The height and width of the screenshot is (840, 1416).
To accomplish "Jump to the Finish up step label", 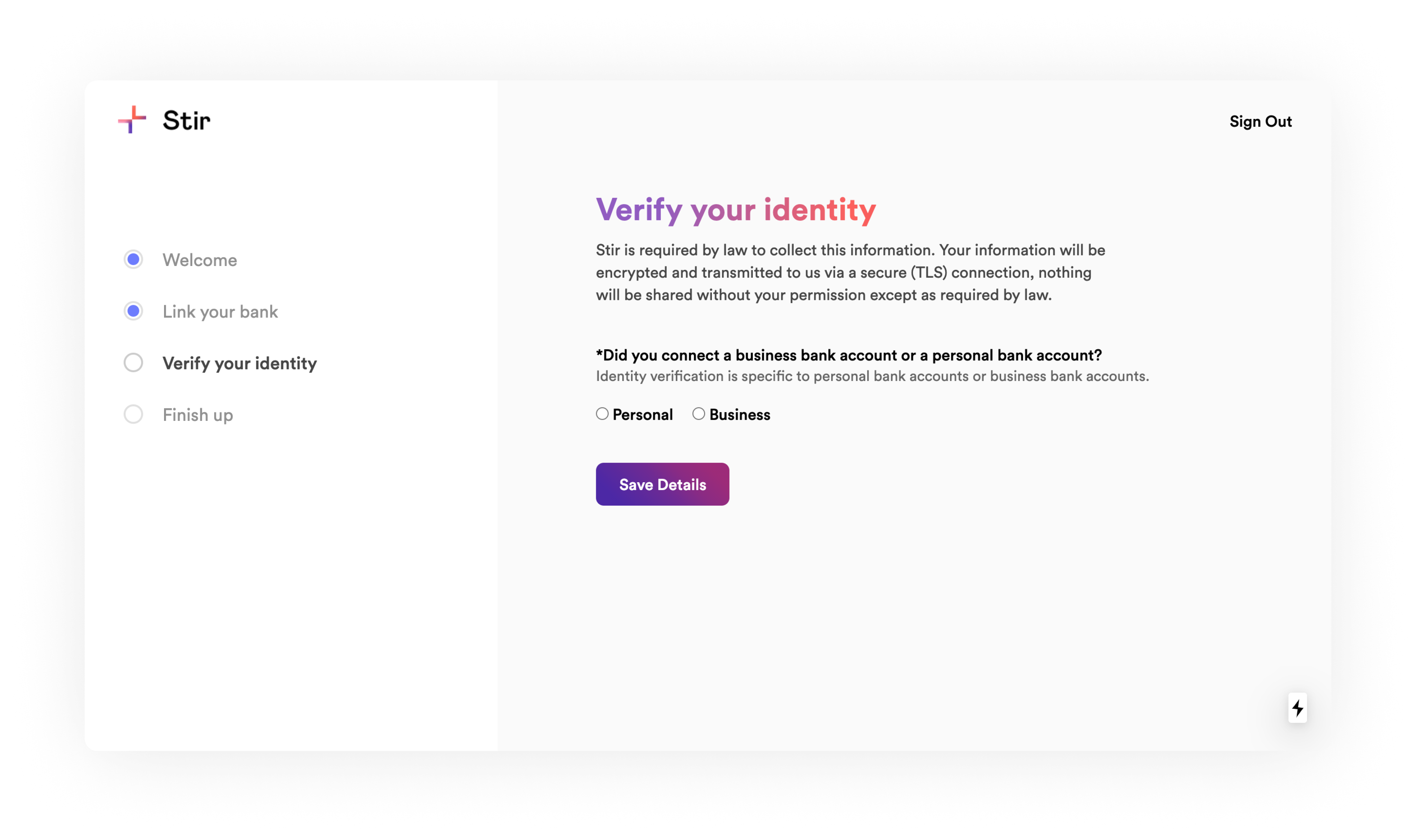I will coord(198,416).
